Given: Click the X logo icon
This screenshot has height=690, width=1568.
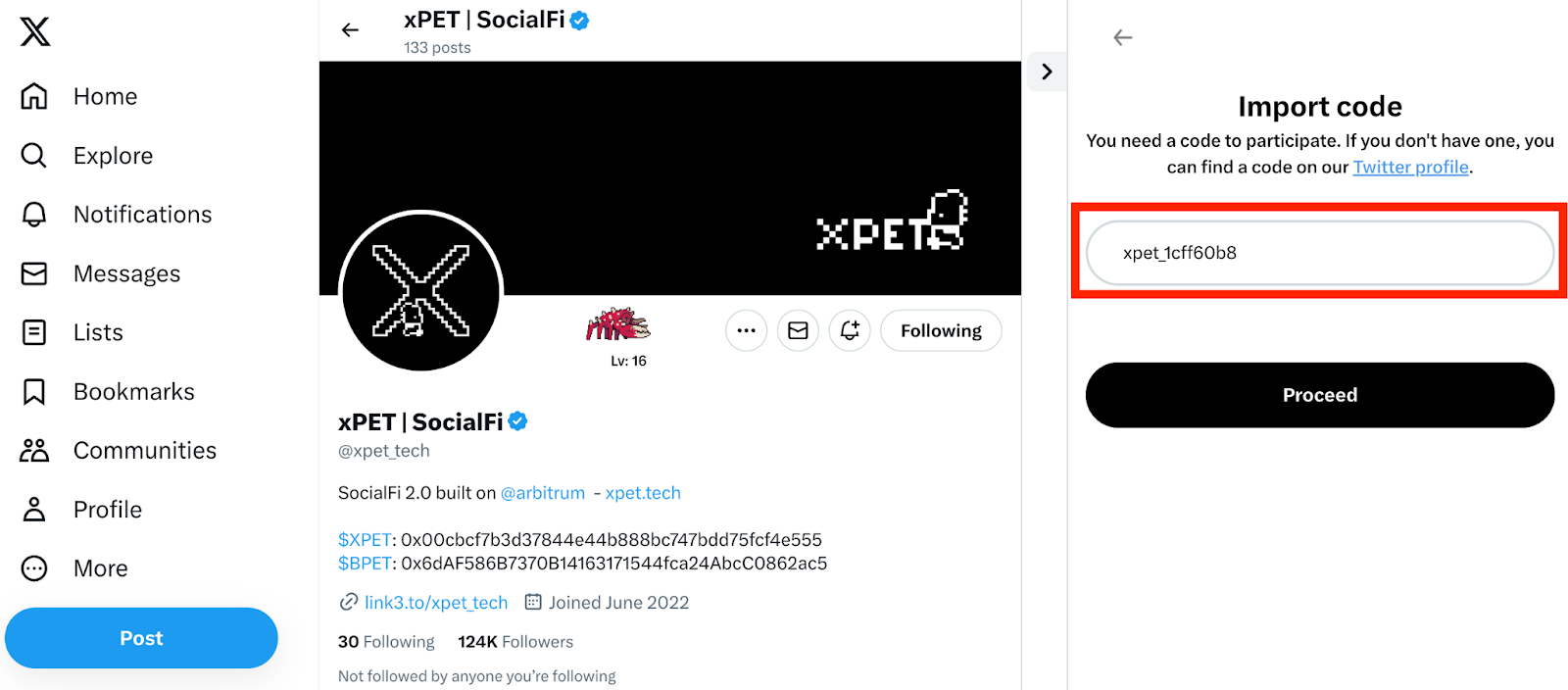Looking at the screenshot, I should (35, 31).
